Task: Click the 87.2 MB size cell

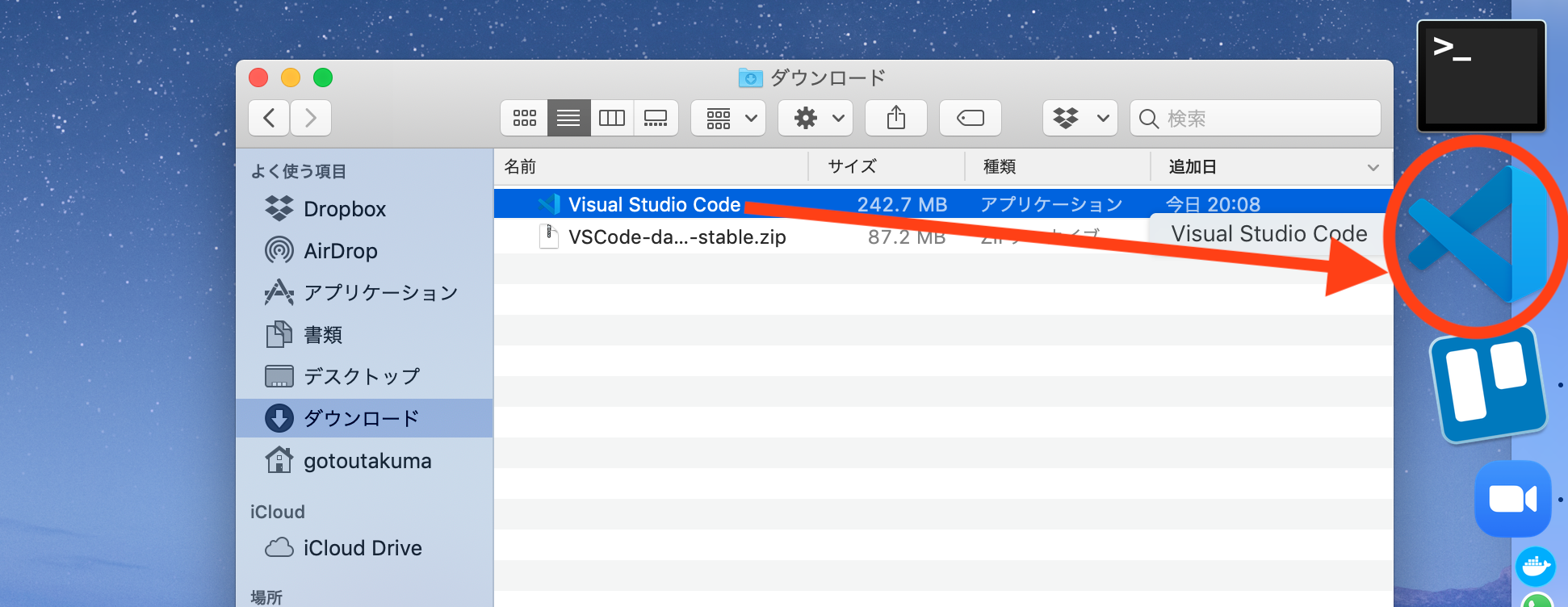Action: pos(907,237)
